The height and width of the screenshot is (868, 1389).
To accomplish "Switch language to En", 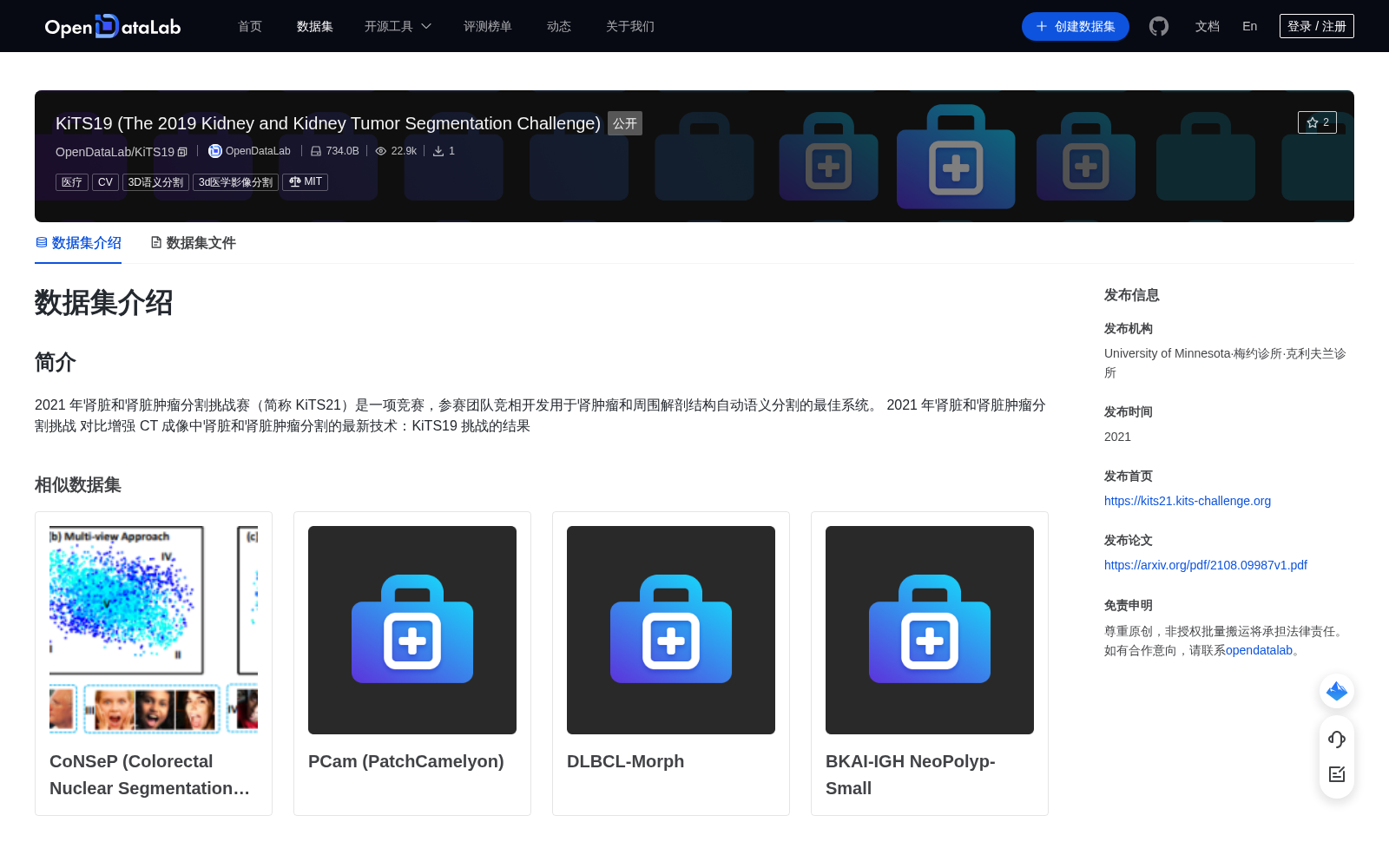I will pyautogui.click(x=1250, y=26).
